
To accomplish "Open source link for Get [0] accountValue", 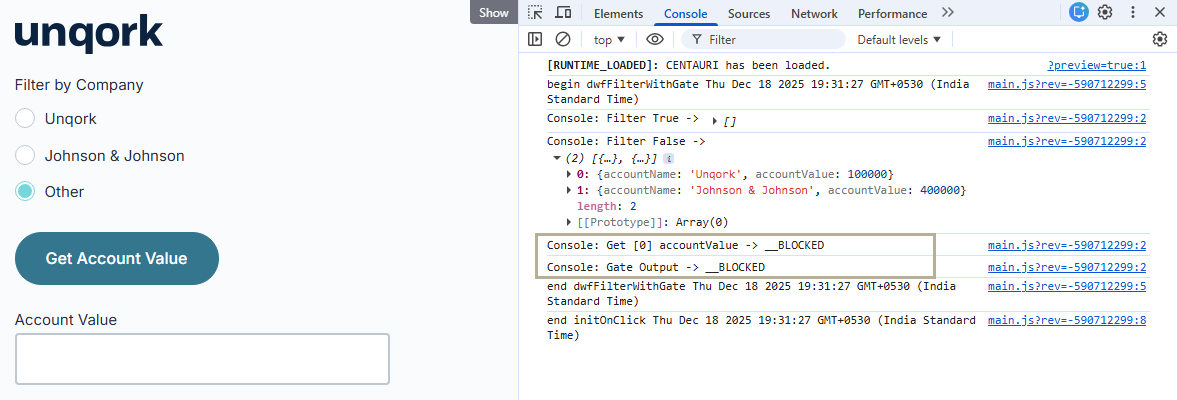I will pos(1067,245).
